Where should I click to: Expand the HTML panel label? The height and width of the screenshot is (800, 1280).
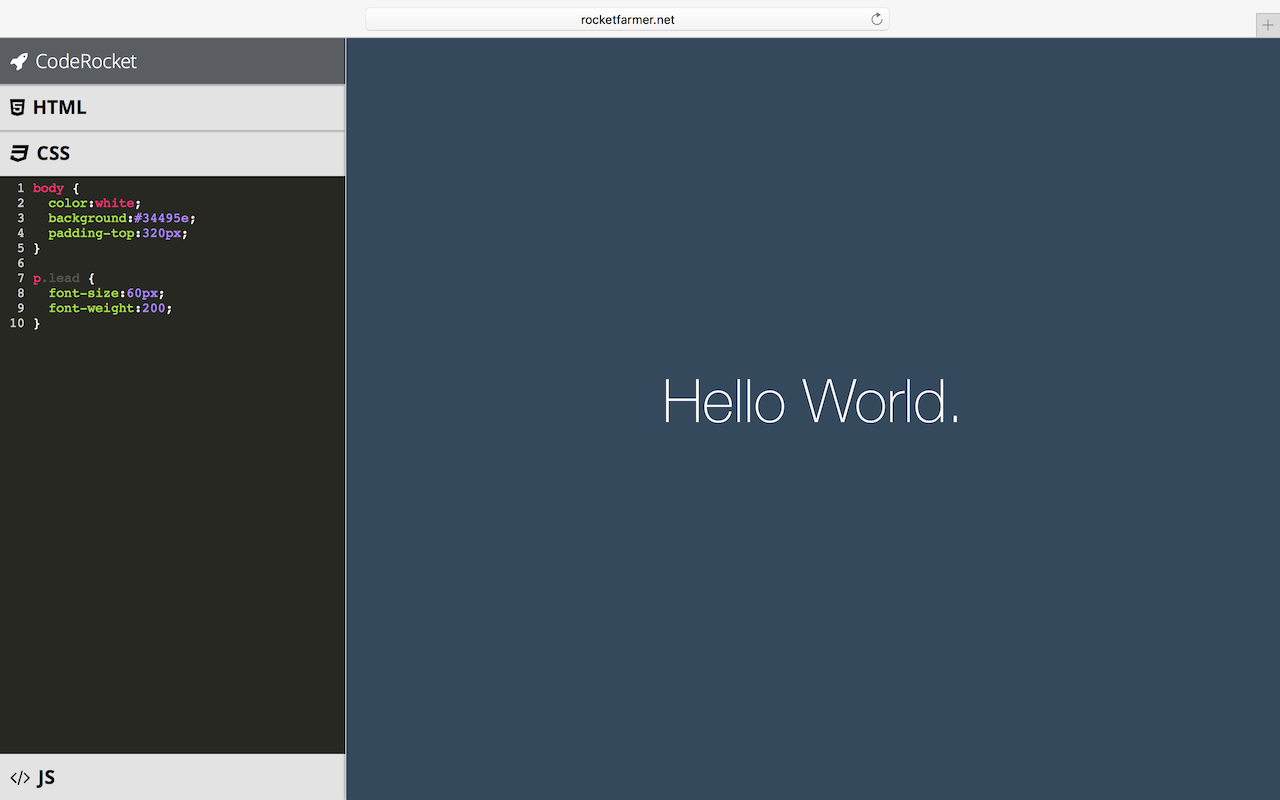tap(60, 108)
